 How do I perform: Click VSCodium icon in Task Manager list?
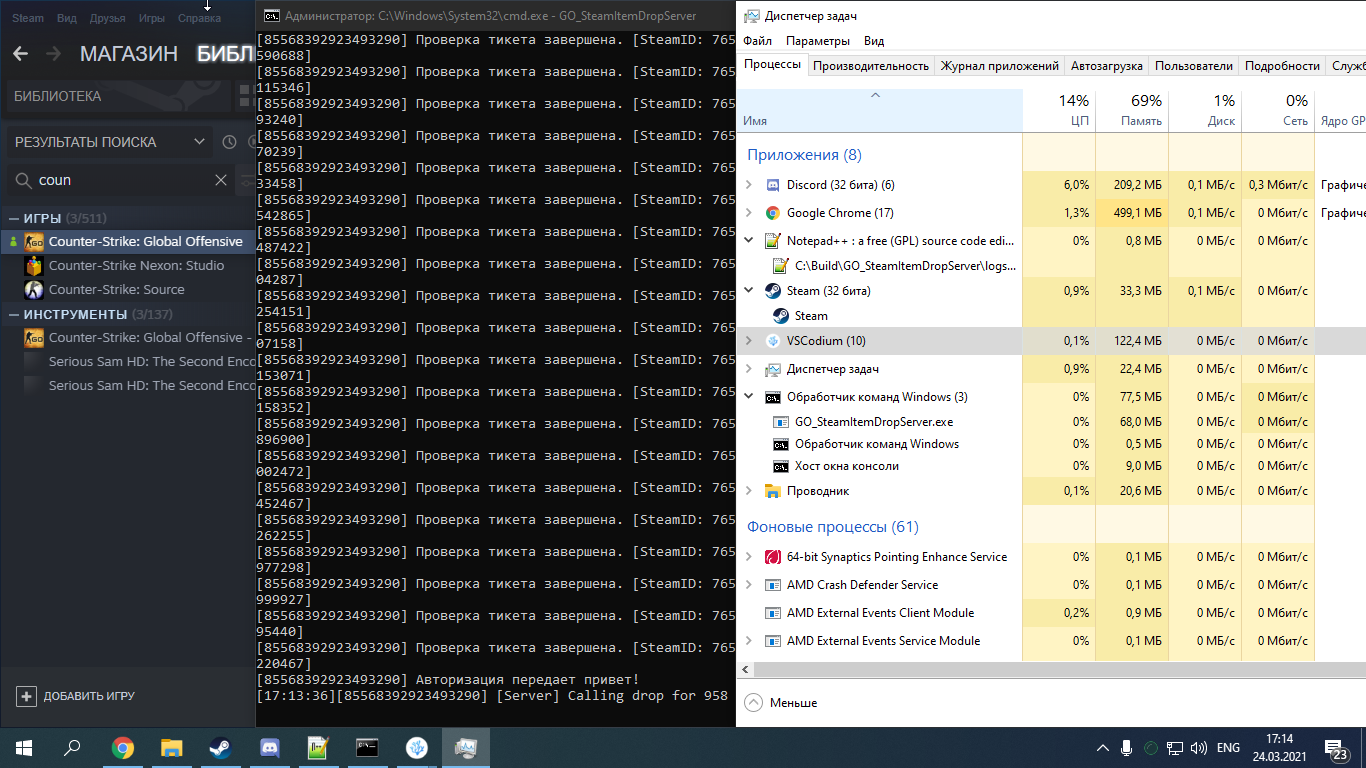(772, 341)
